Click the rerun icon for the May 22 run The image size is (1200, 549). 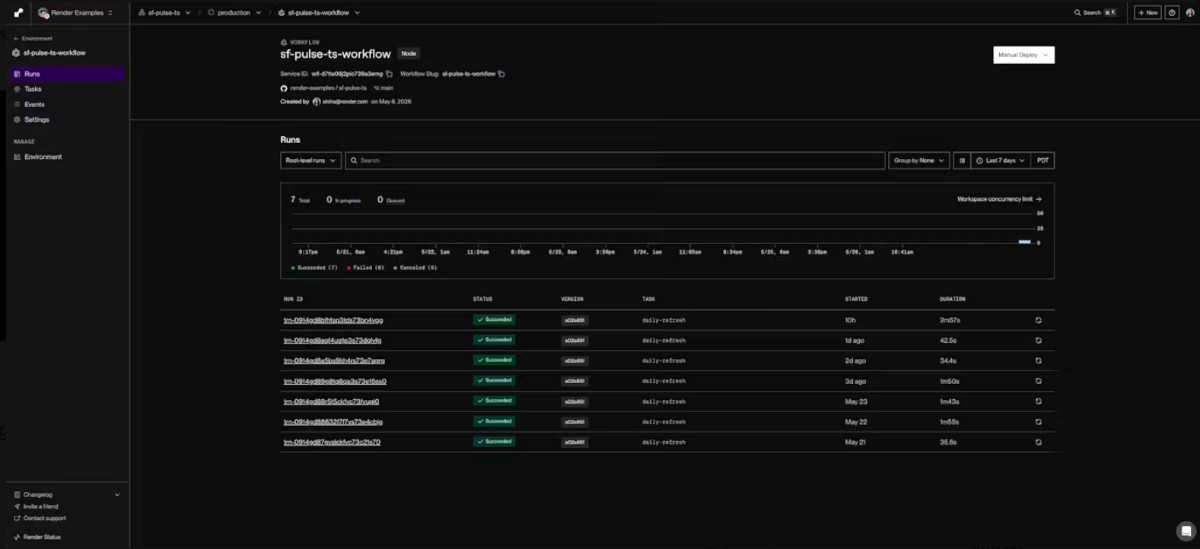[1038, 421]
